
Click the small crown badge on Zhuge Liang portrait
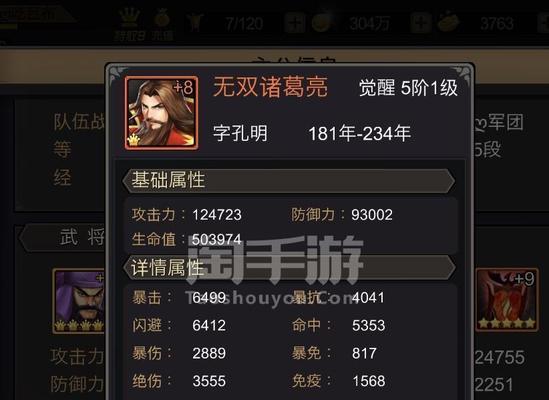point(133,140)
